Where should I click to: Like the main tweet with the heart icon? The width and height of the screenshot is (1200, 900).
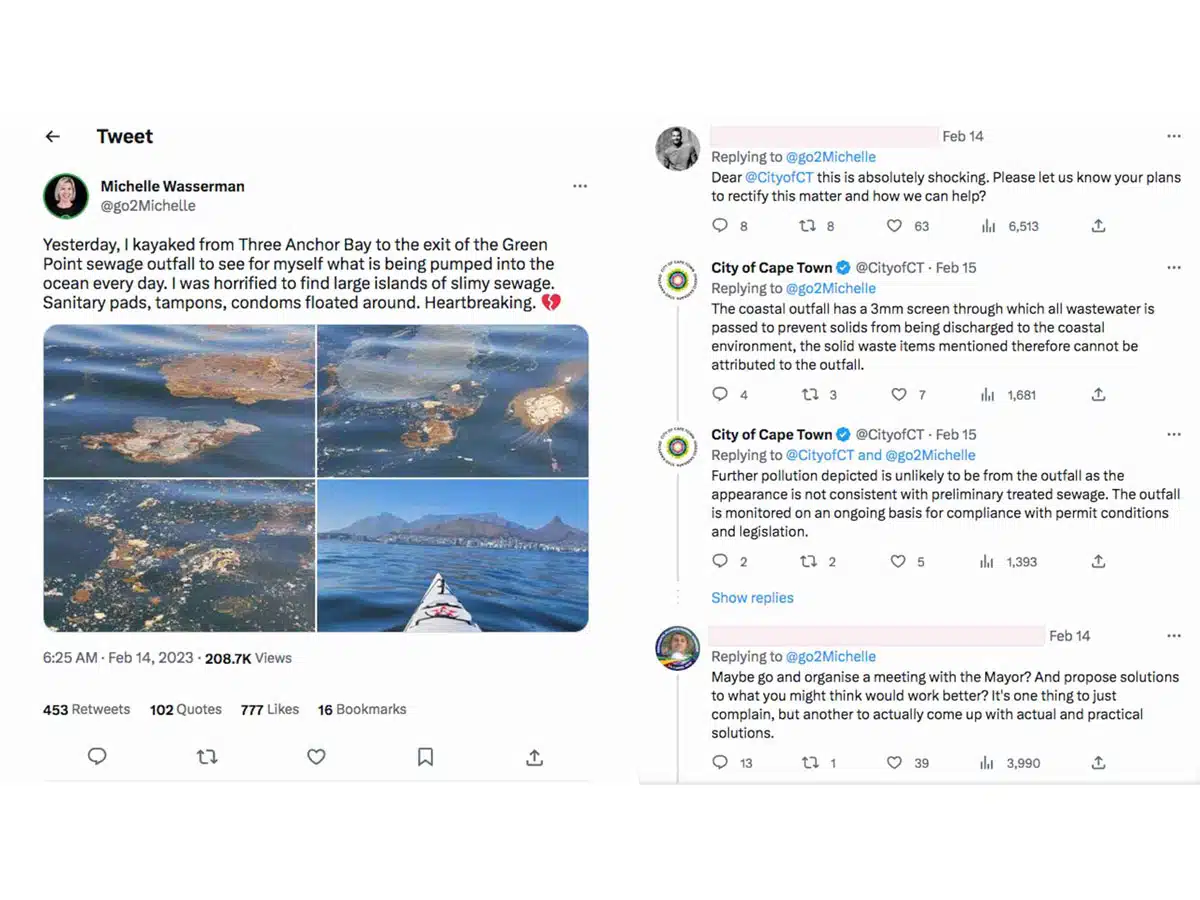[x=316, y=757]
